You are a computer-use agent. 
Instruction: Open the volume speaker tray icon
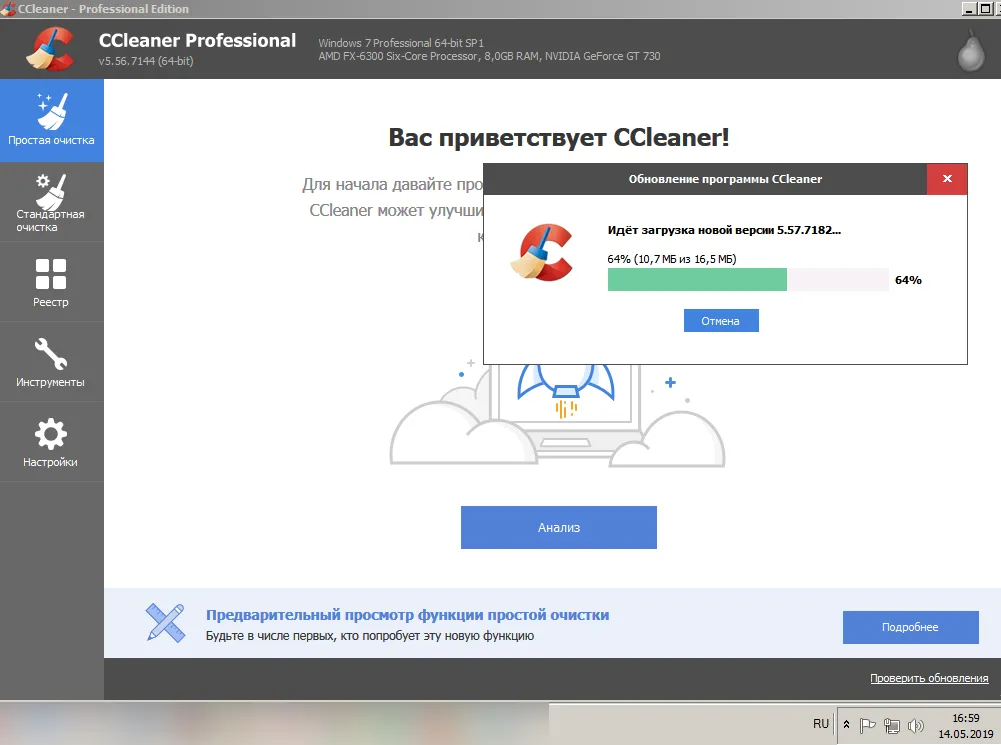pyautogui.click(x=916, y=725)
